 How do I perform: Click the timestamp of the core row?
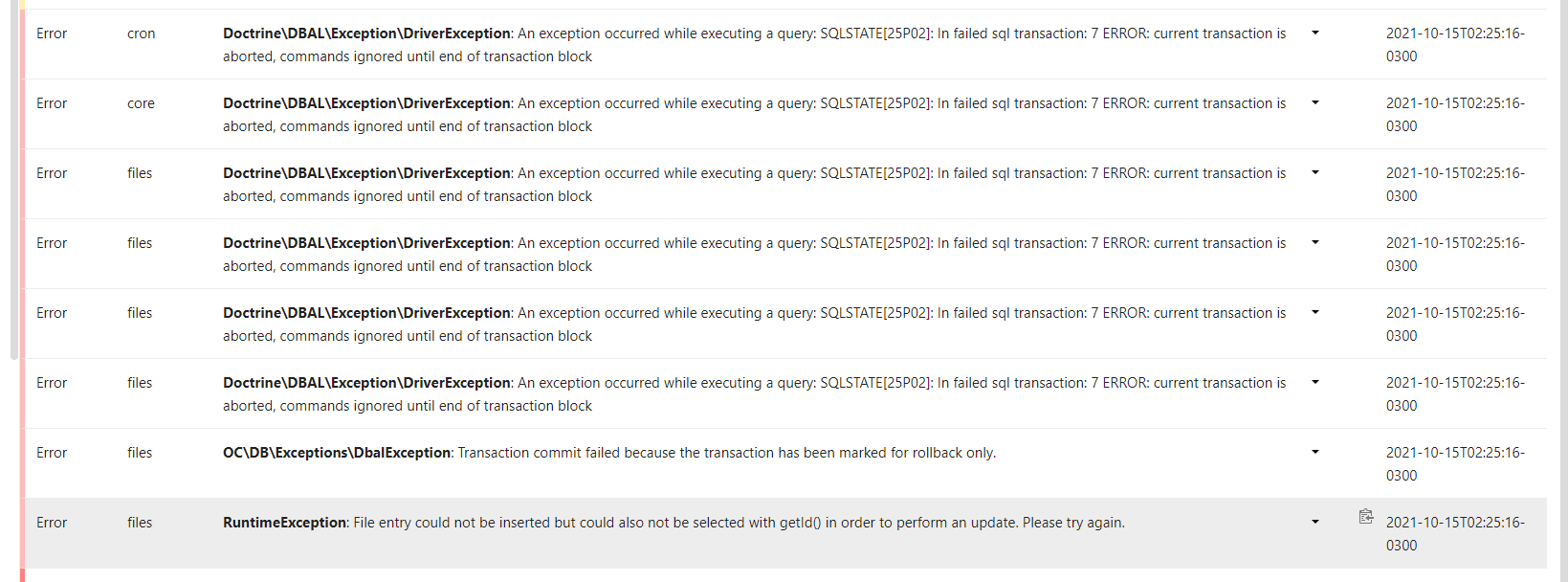tap(1455, 115)
